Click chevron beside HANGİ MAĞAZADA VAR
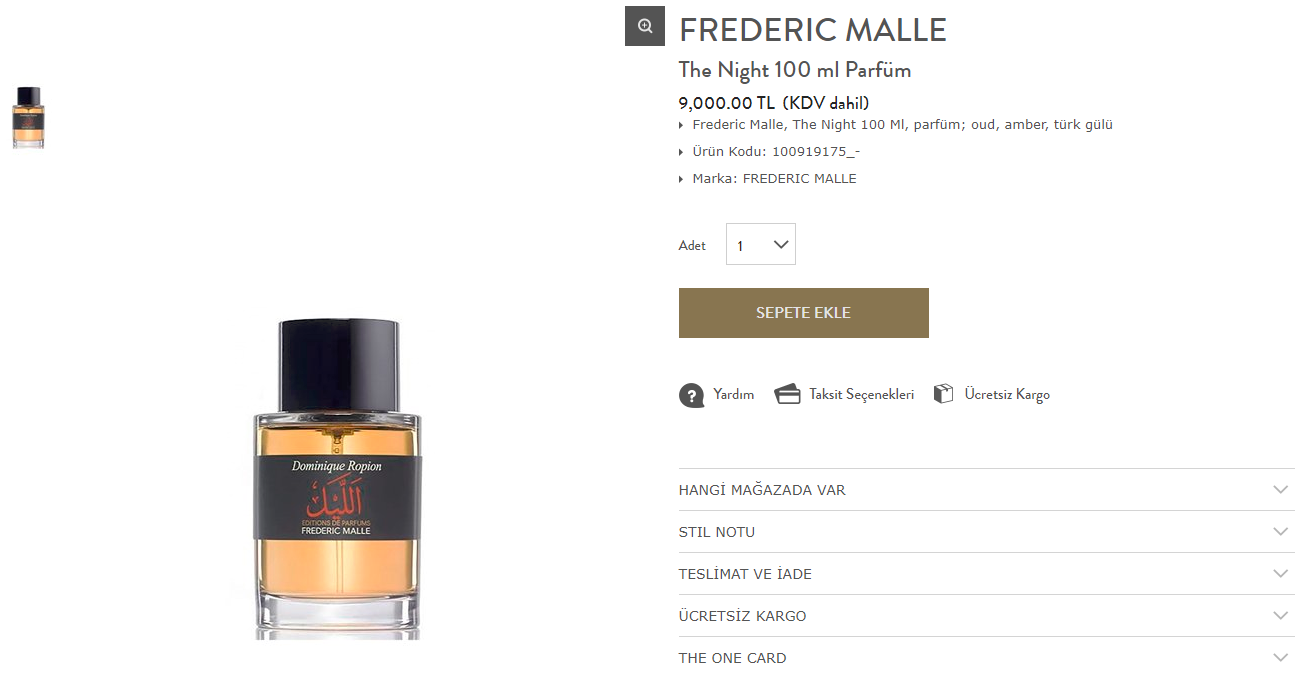This screenshot has width=1306, height=678. tap(1281, 490)
